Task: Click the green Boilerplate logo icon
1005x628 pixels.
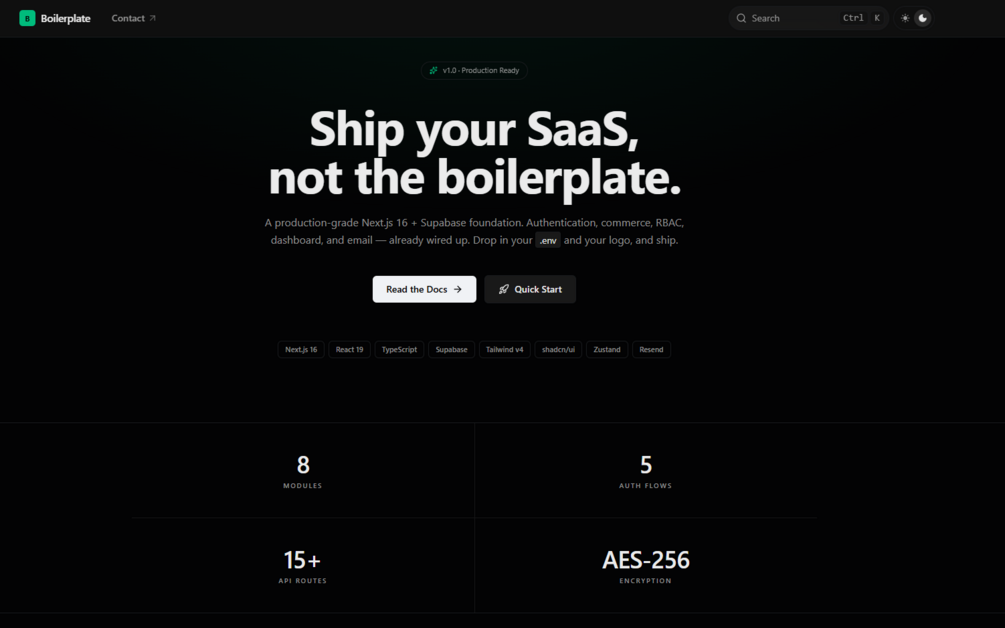Action: pos(27,18)
